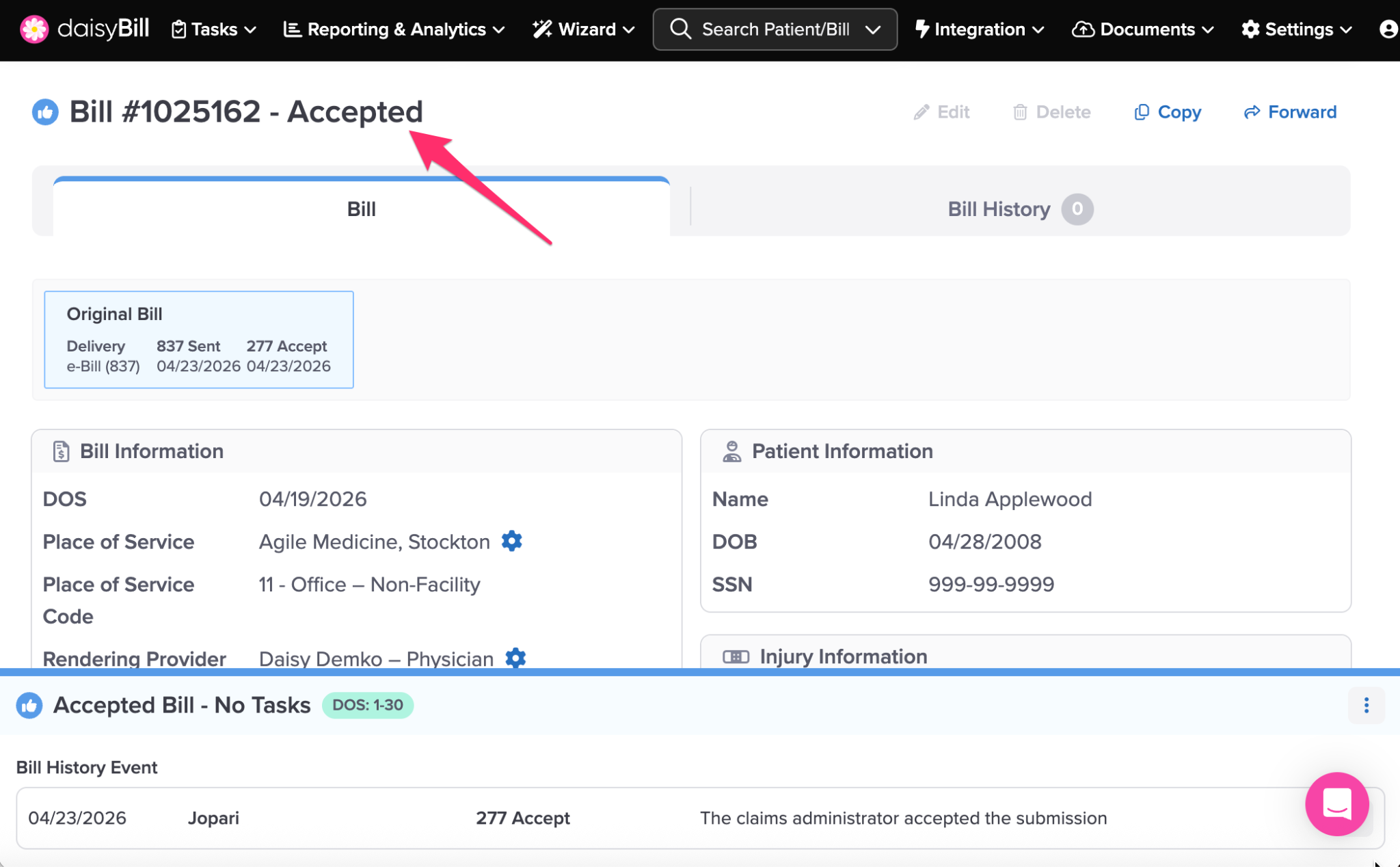Open the pink chat bubble widget
This screenshot has width=1400, height=867.
[x=1336, y=803]
